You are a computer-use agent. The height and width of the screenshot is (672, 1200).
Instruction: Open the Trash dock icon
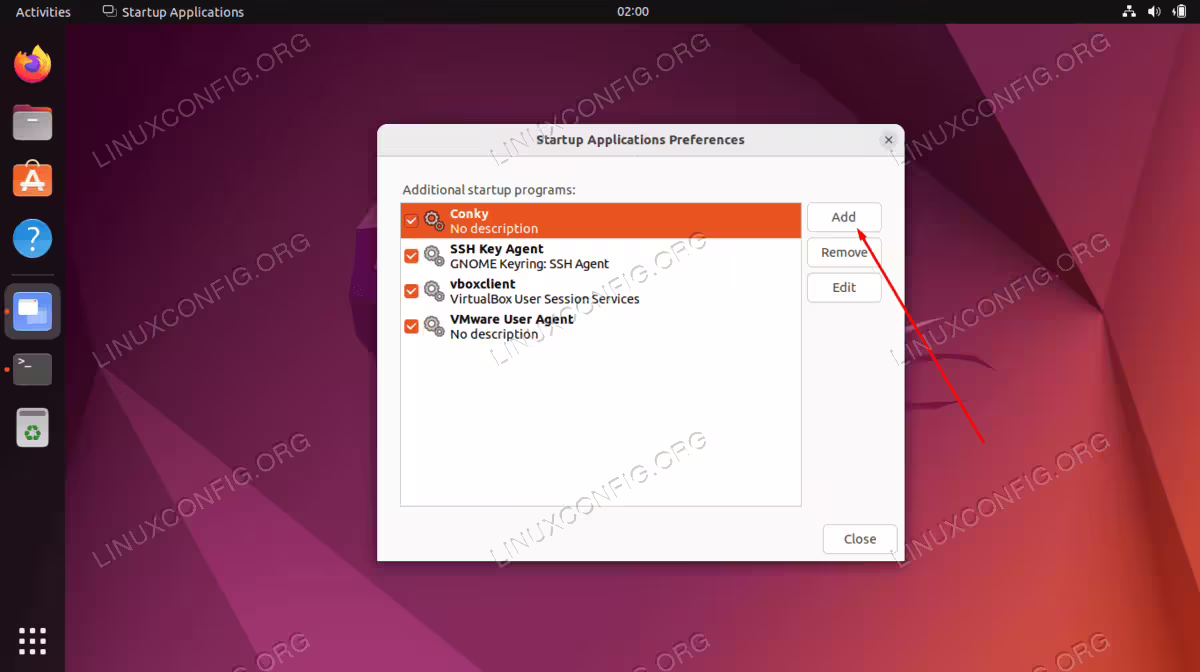point(32,427)
